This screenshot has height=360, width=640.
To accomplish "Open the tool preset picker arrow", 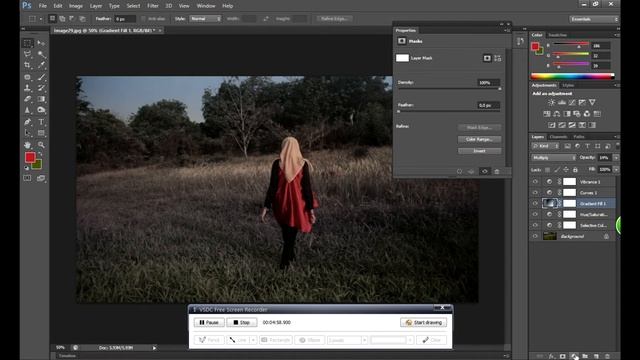I will click(41, 19).
